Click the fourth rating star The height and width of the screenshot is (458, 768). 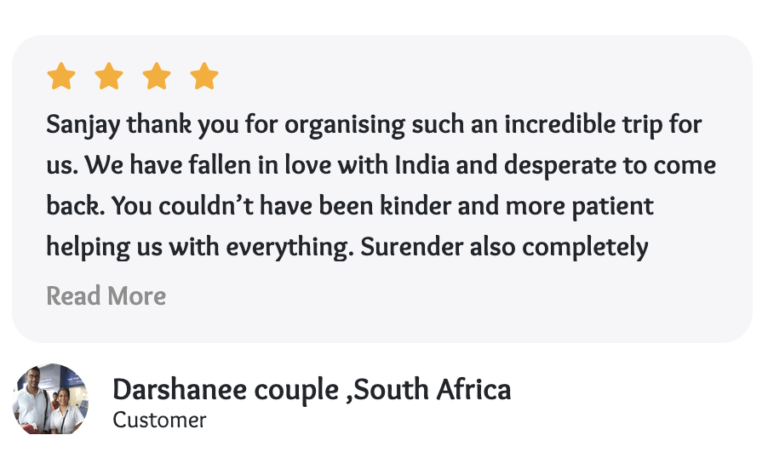coord(204,76)
